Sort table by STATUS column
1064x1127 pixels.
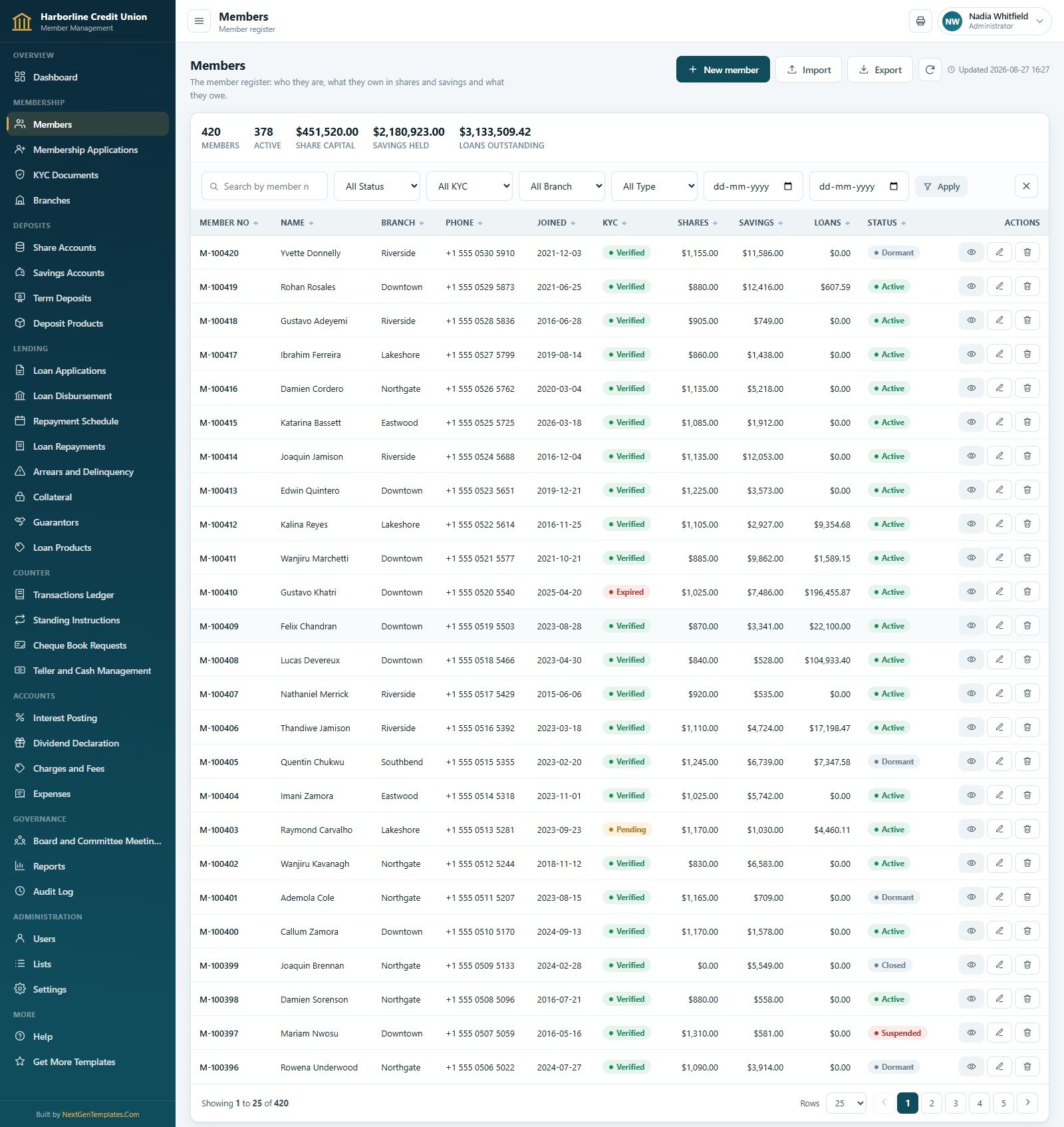click(x=886, y=223)
